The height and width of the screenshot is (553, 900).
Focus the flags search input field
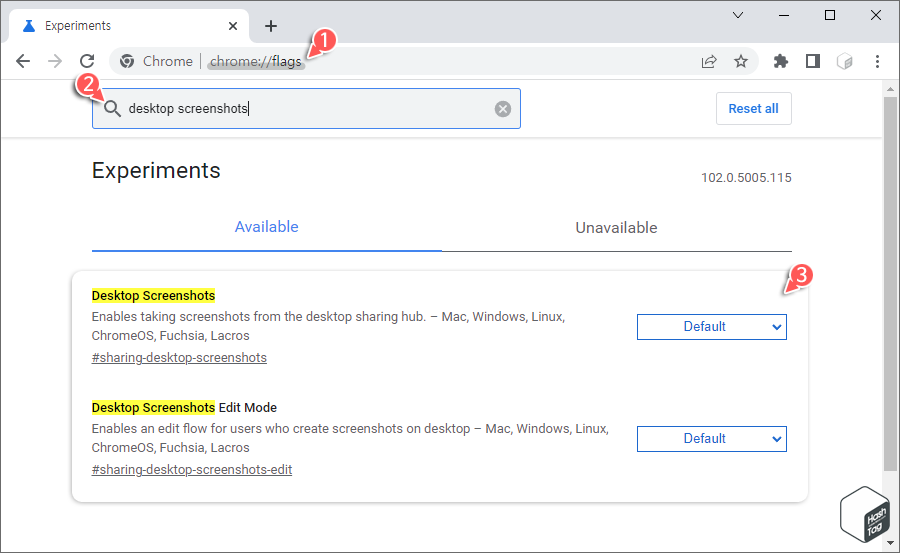307,109
